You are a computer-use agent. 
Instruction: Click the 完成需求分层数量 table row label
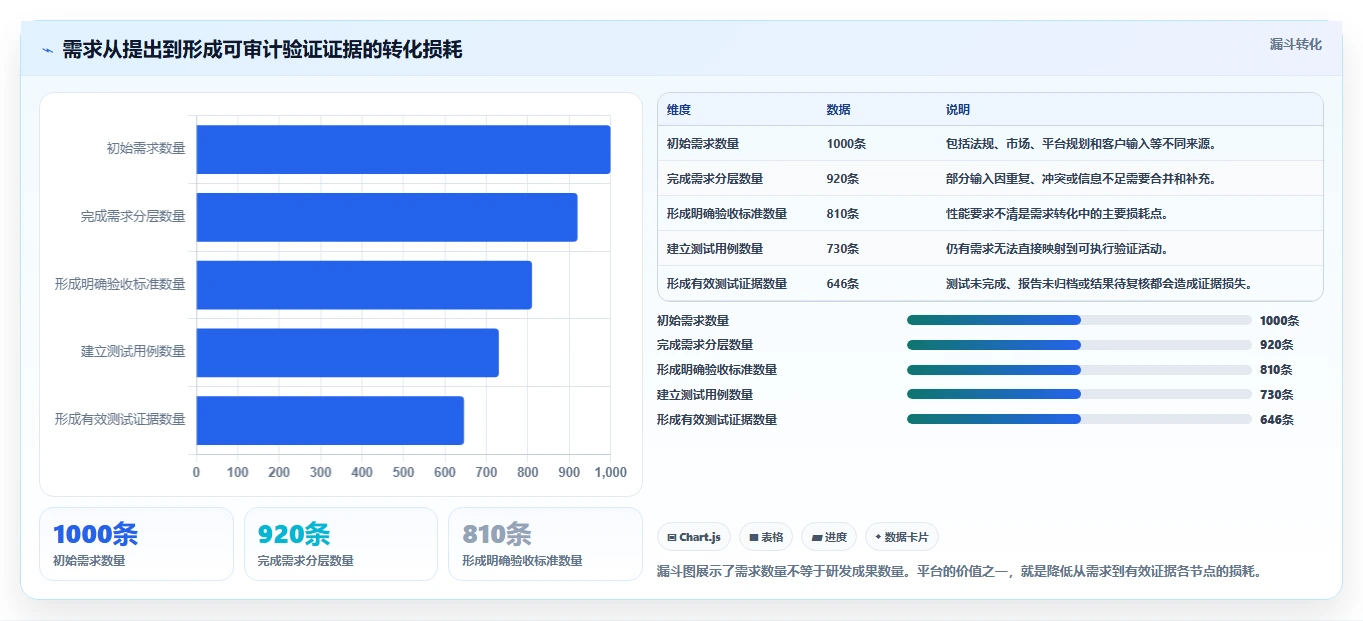pos(715,179)
